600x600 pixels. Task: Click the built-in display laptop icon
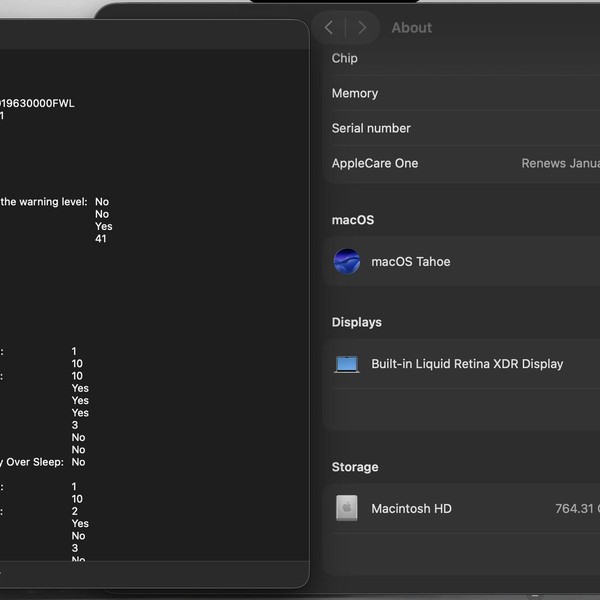coord(347,364)
